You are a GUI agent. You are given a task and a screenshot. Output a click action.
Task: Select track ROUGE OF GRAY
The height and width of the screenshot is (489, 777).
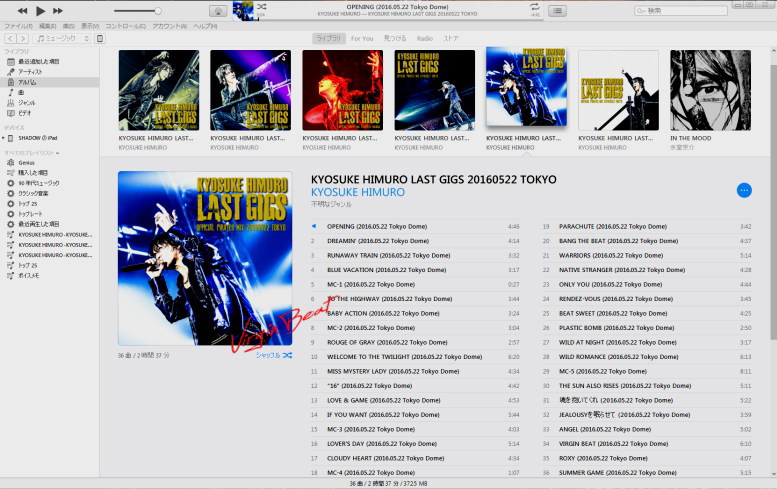pyautogui.click(x=415, y=342)
